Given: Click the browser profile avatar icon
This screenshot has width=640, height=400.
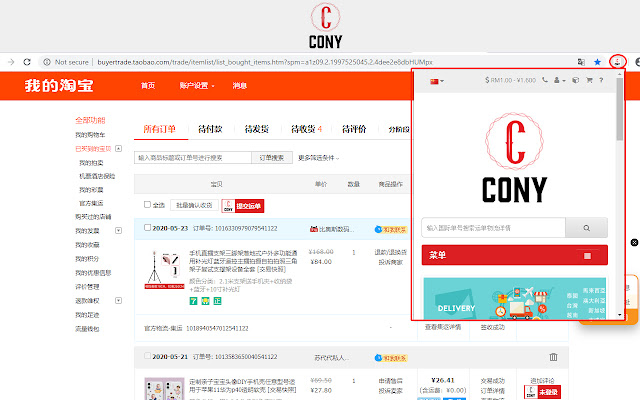Looking at the screenshot, I should pyautogui.click(x=638, y=62).
